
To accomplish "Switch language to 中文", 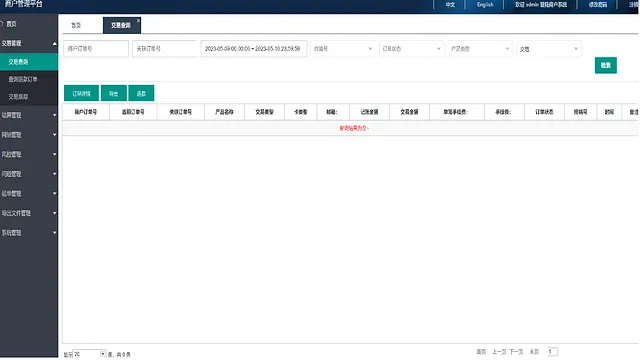I will [450, 5].
